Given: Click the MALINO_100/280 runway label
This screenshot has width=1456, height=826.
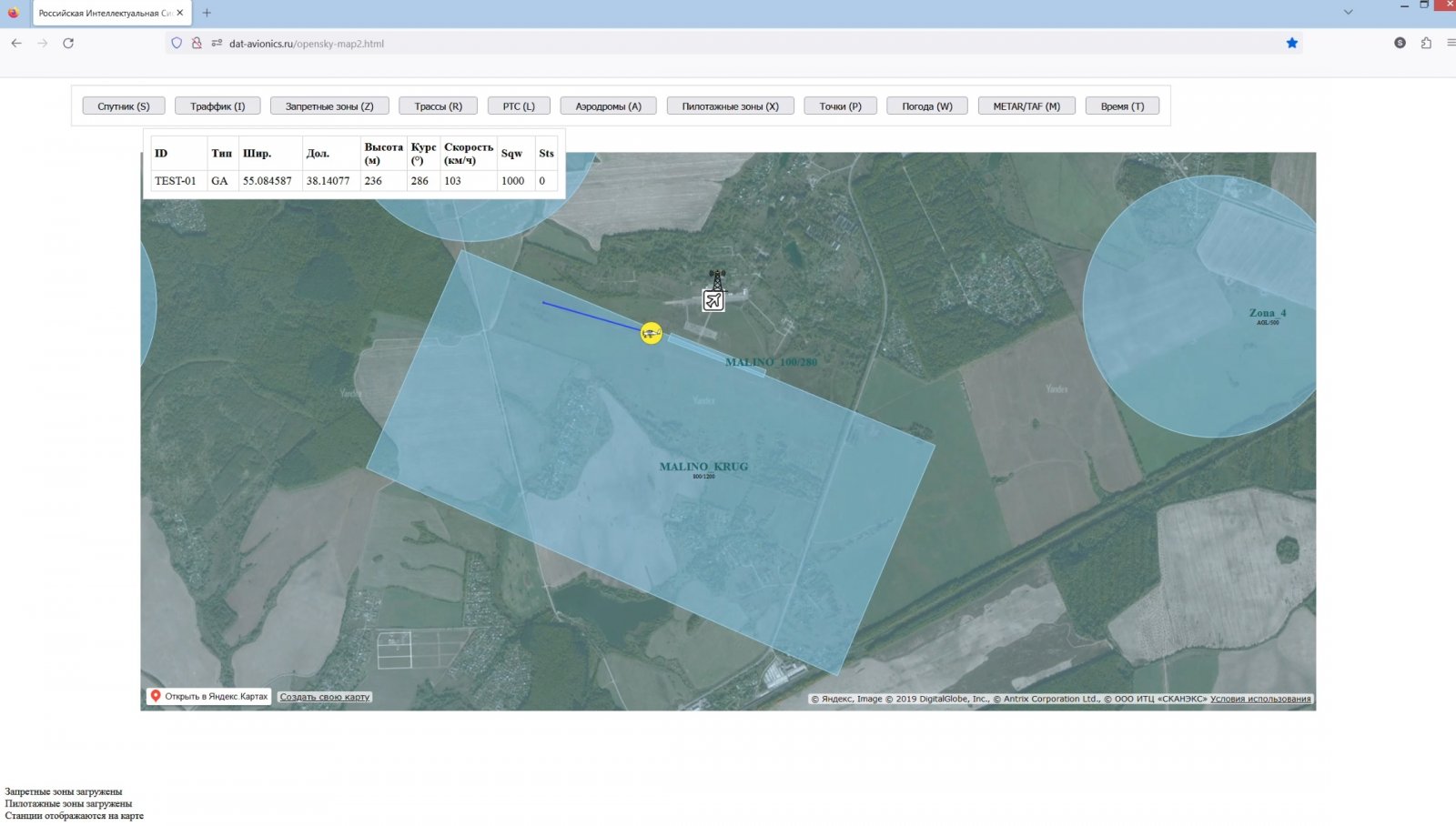Looking at the screenshot, I should [771, 362].
